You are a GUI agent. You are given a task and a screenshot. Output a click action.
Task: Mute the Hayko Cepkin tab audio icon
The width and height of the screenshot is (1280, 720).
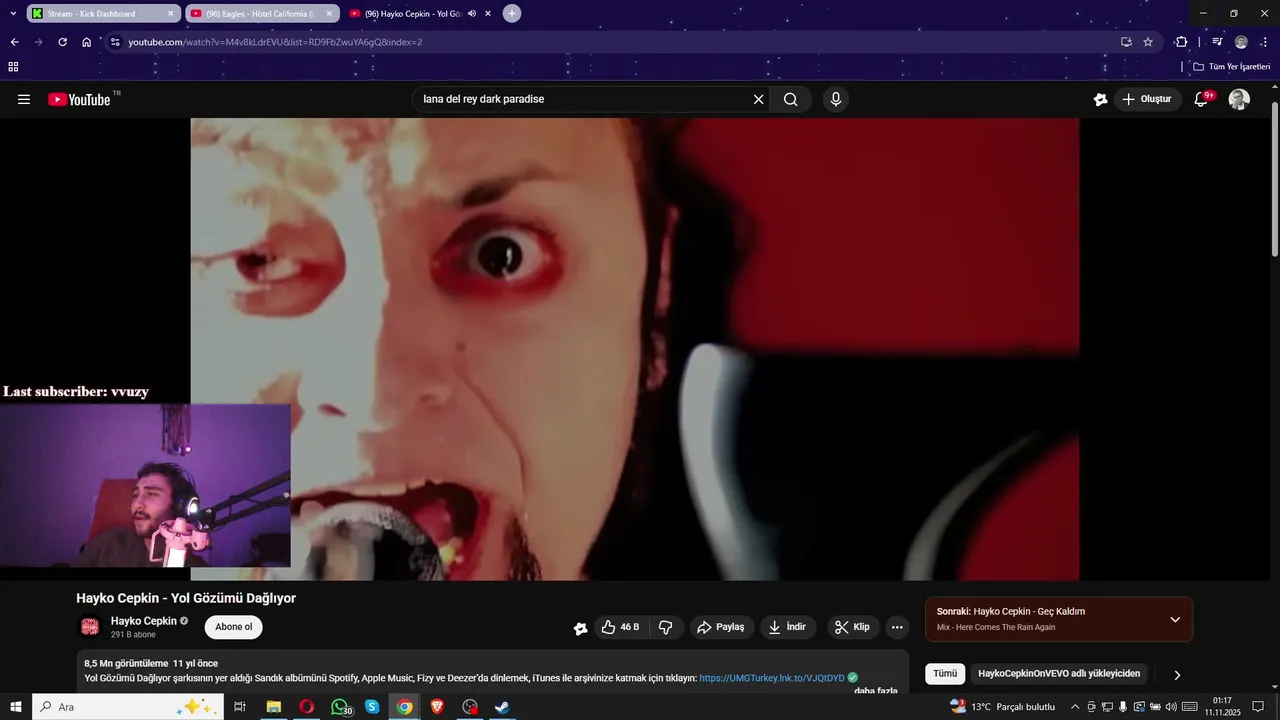(x=472, y=14)
